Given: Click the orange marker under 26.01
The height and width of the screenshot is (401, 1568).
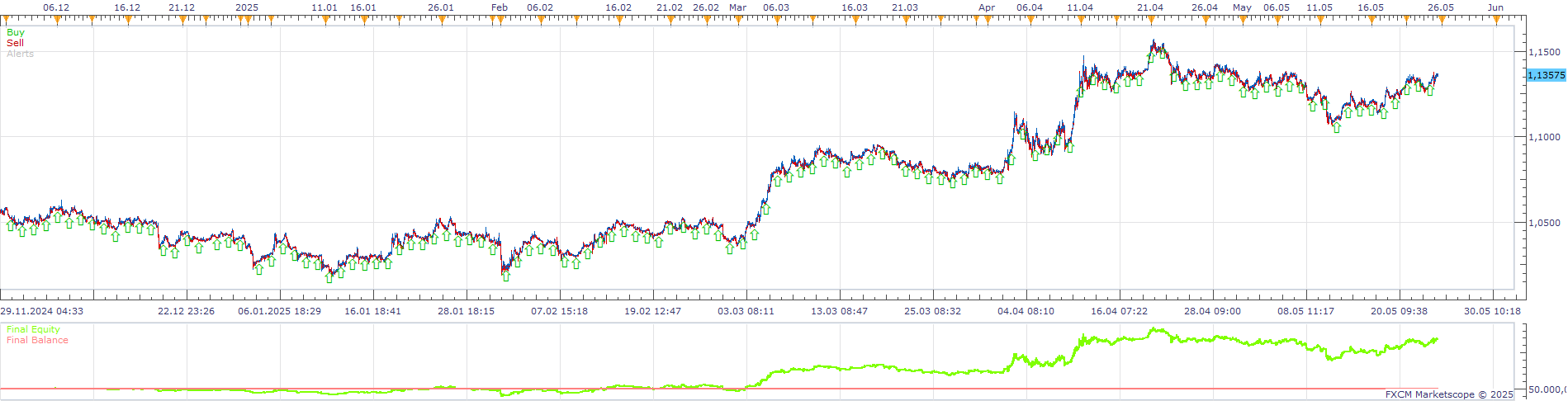Looking at the screenshot, I should tap(442, 20).
